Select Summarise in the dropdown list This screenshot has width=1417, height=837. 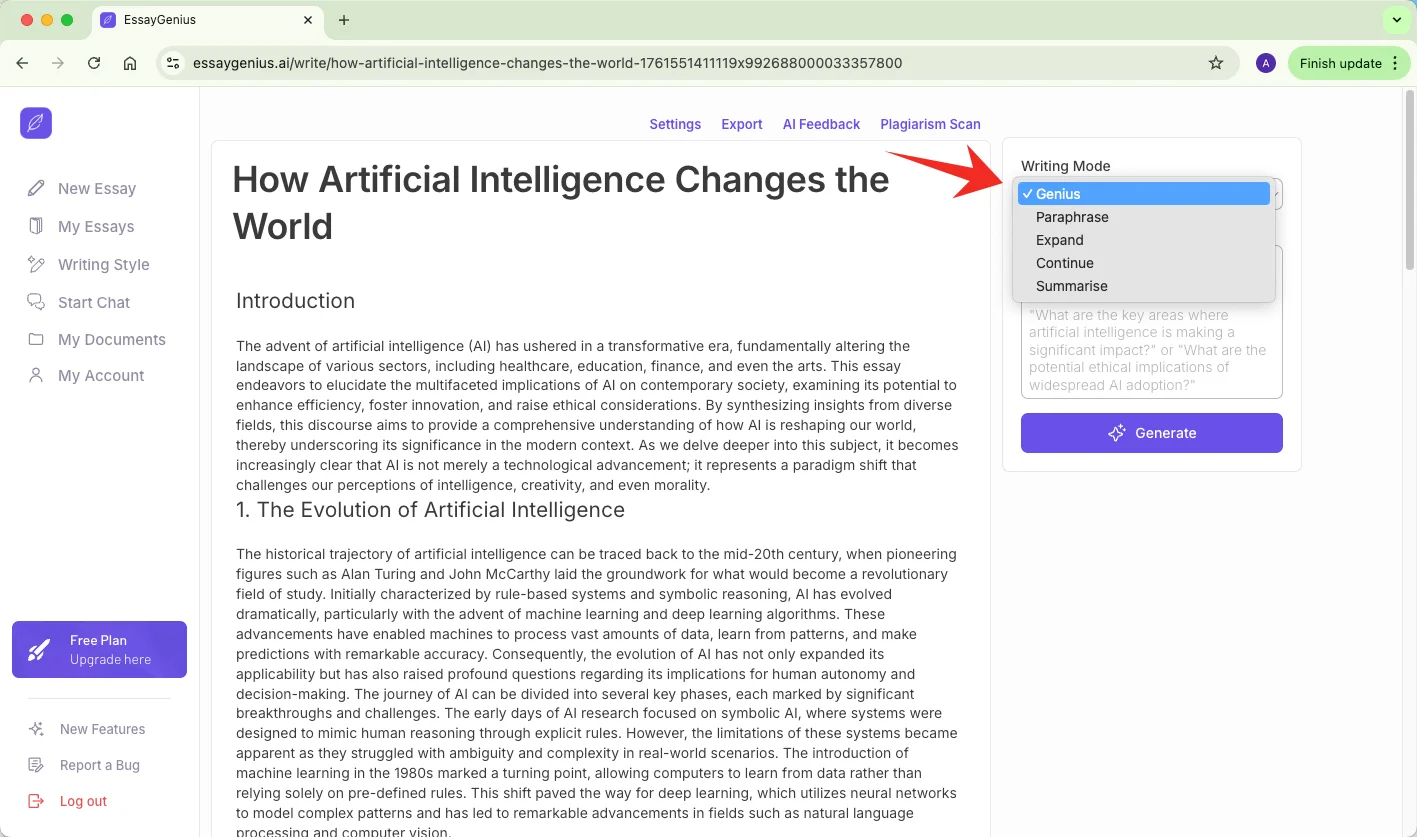[1072, 286]
